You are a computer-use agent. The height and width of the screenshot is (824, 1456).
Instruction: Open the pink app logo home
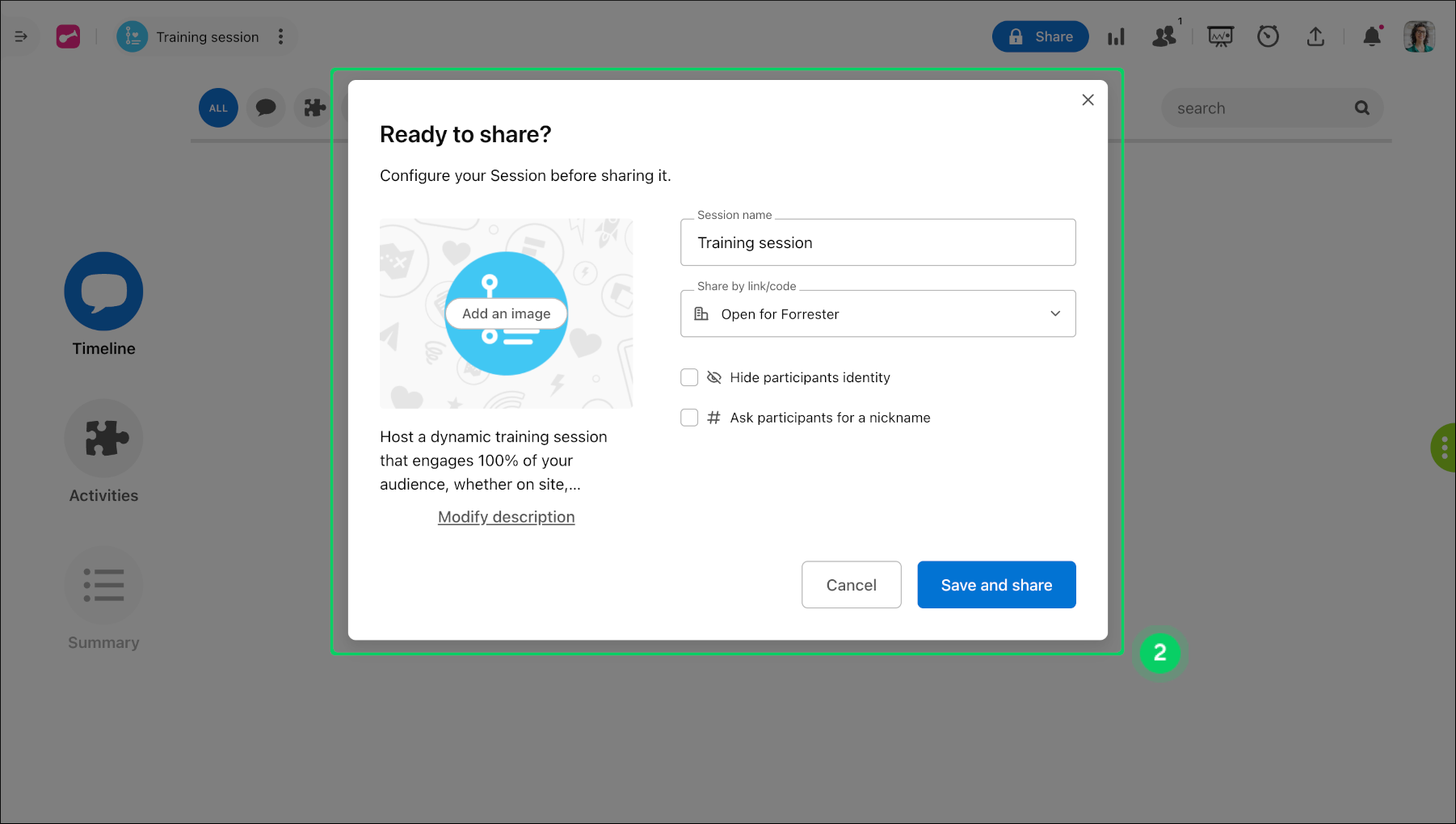coord(68,36)
